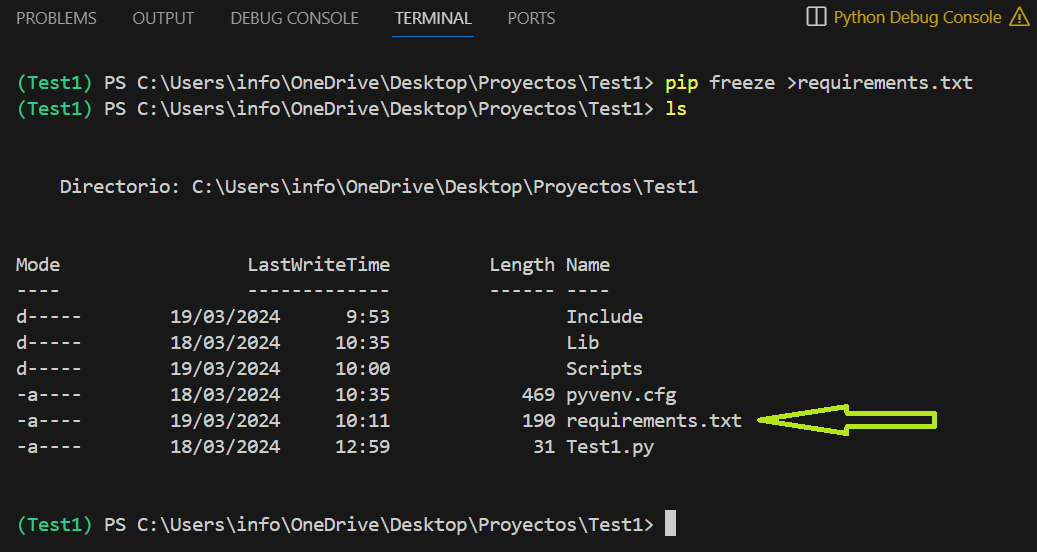This screenshot has height=552, width=1037.
Task: Click the Test1.py file name
Action: 610,447
